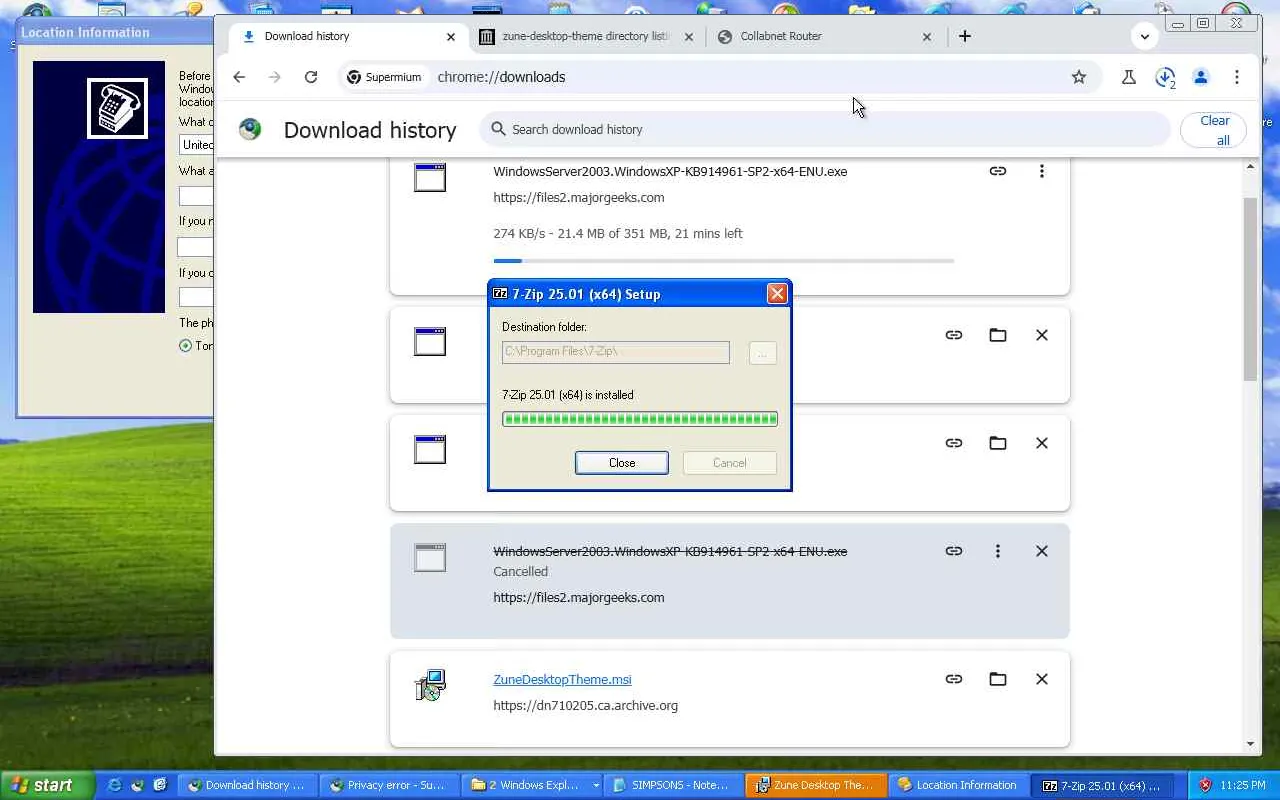Select the Tone radio button in Location Information
This screenshot has width=1280, height=800.
pyautogui.click(x=185, y=345)
